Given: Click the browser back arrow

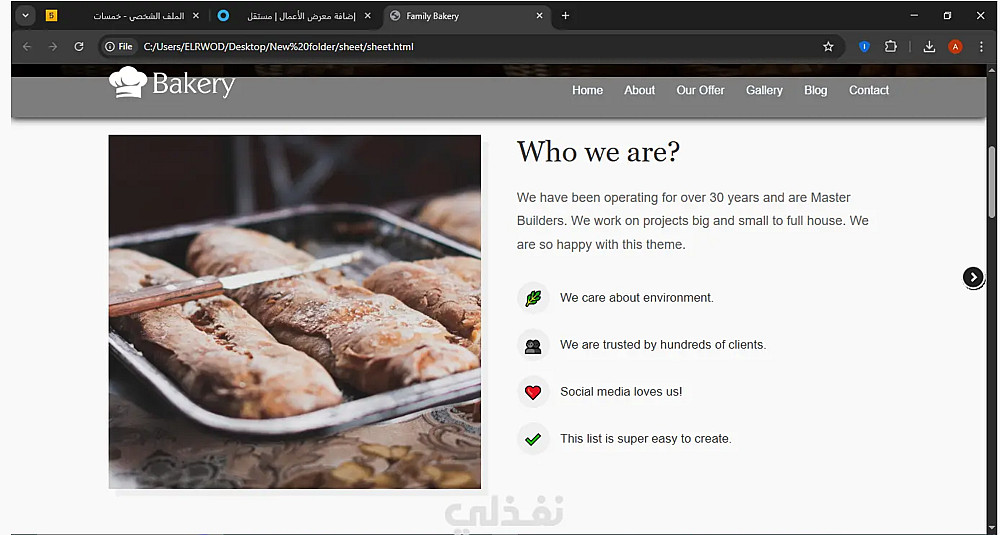Looking at the screenshot, I should [x=27, y=47].
